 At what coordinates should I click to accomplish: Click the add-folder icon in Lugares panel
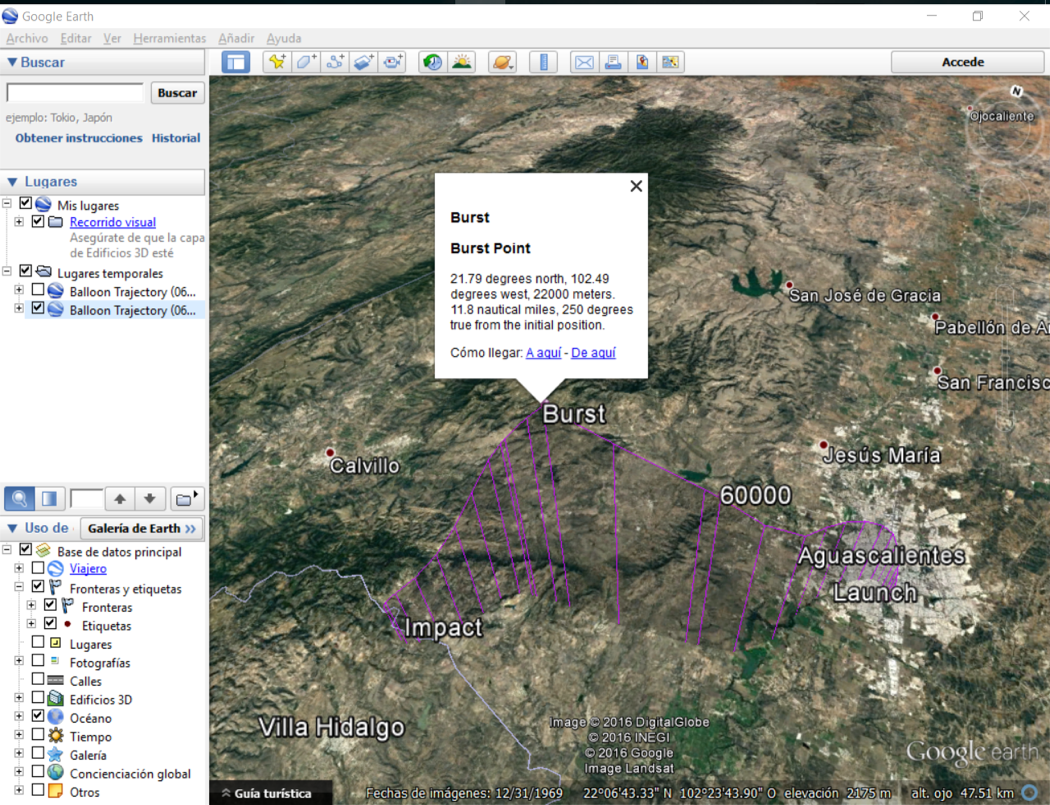[x=186, y=498]
